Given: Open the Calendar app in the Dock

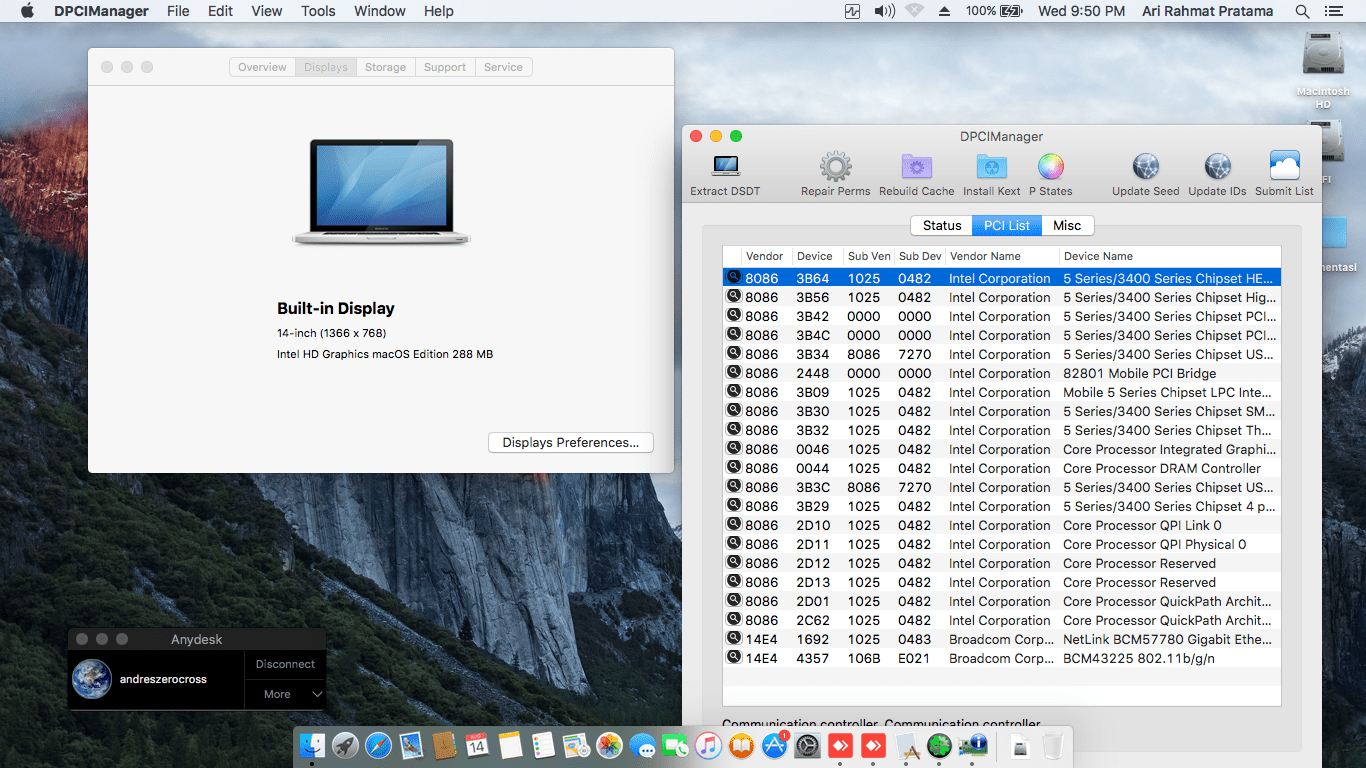Looking at the screenshot, I should [476, 745].
